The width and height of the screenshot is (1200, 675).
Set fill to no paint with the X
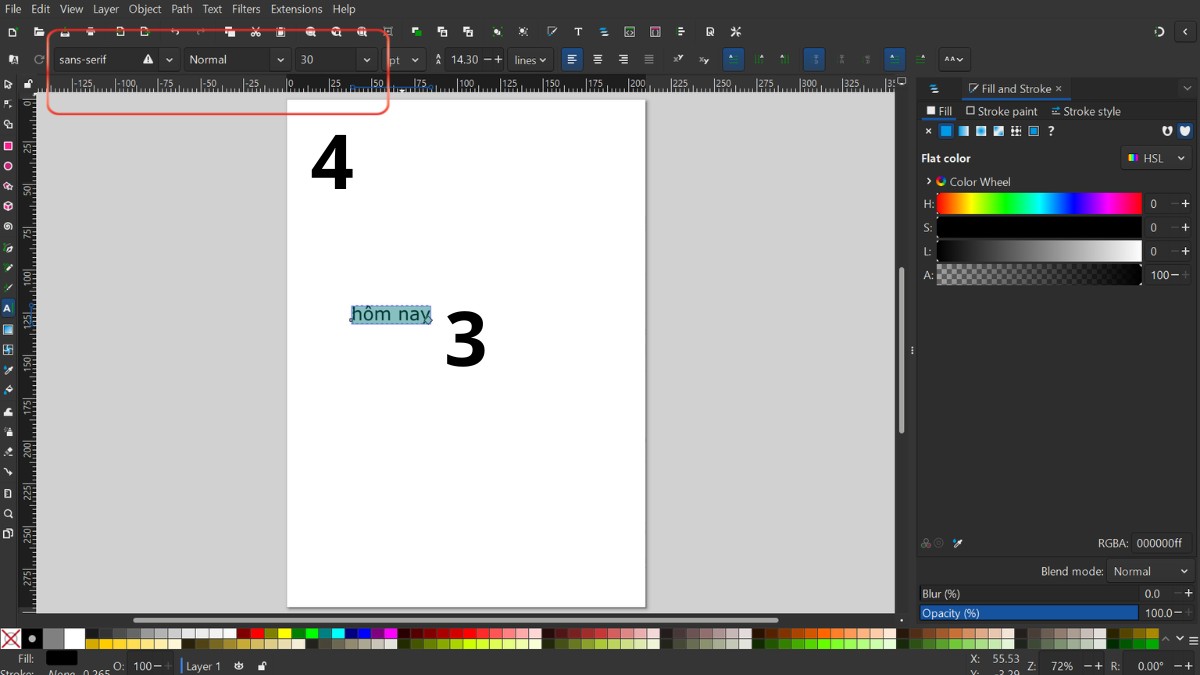coord(928,131)
